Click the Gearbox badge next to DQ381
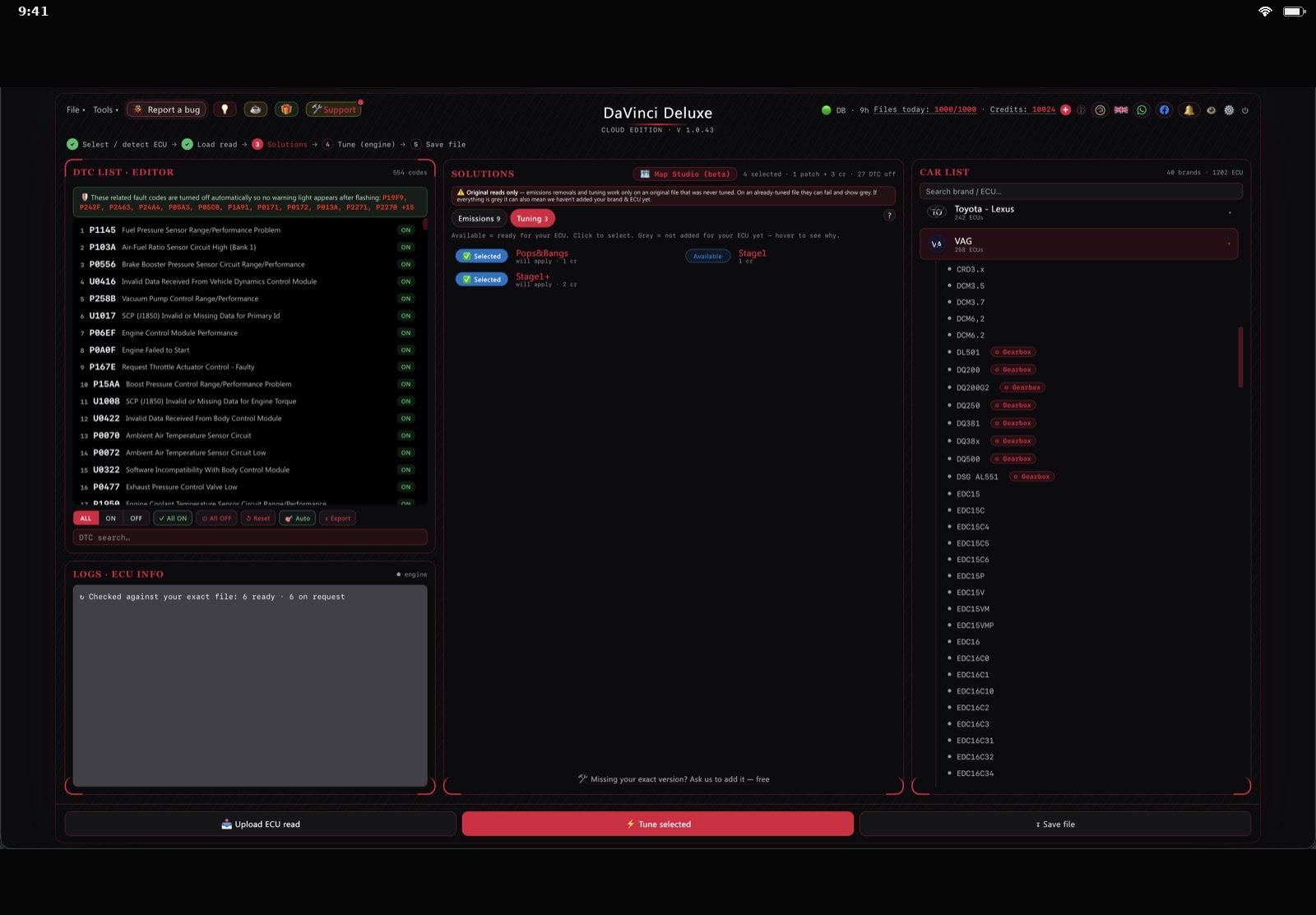Viewport: 1316px width, 915px height. 1012,423
